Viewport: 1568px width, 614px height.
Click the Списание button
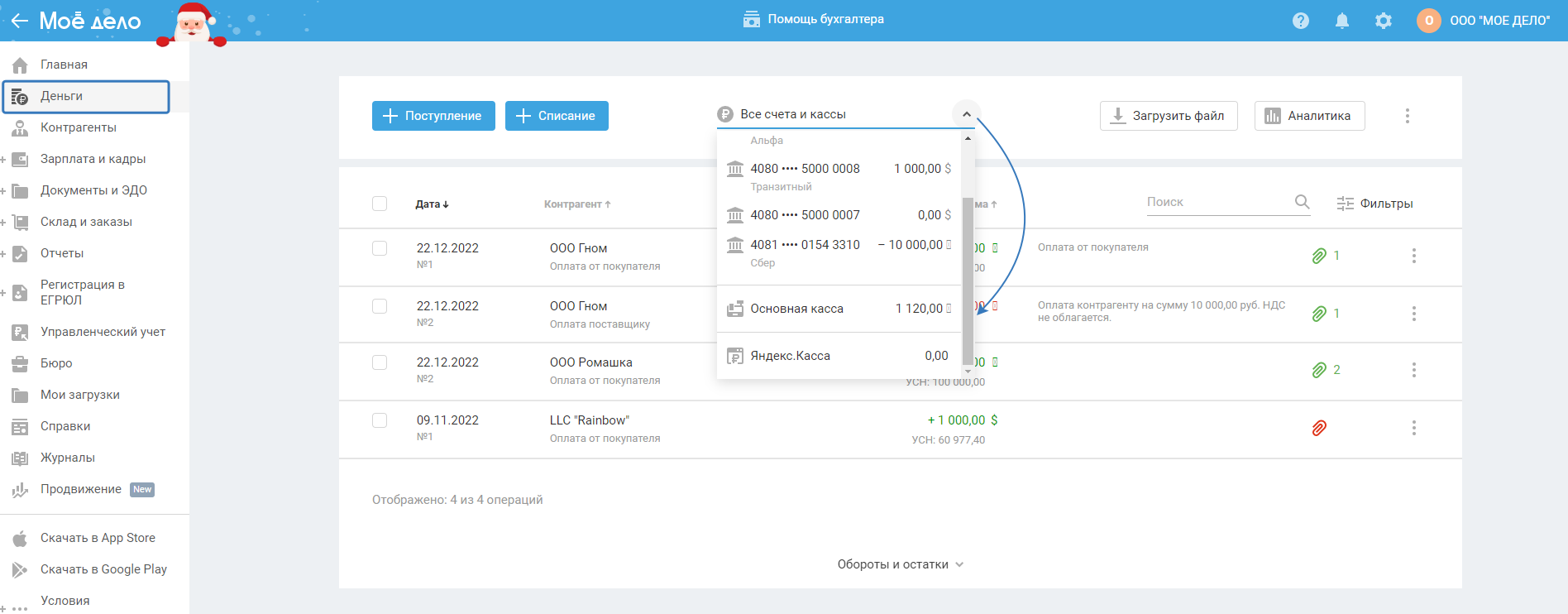557,116
